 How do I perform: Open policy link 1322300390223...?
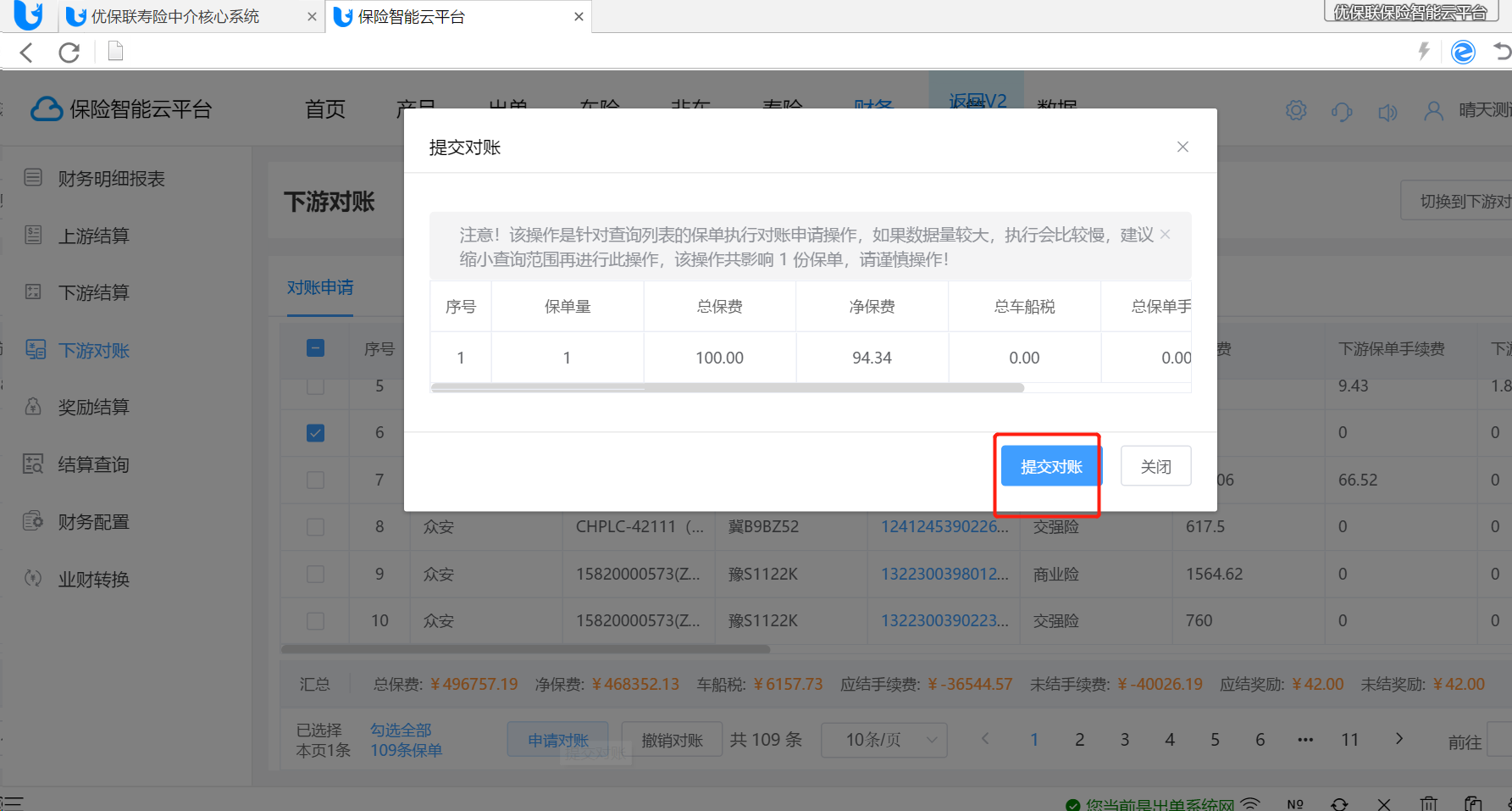[944, 620]
